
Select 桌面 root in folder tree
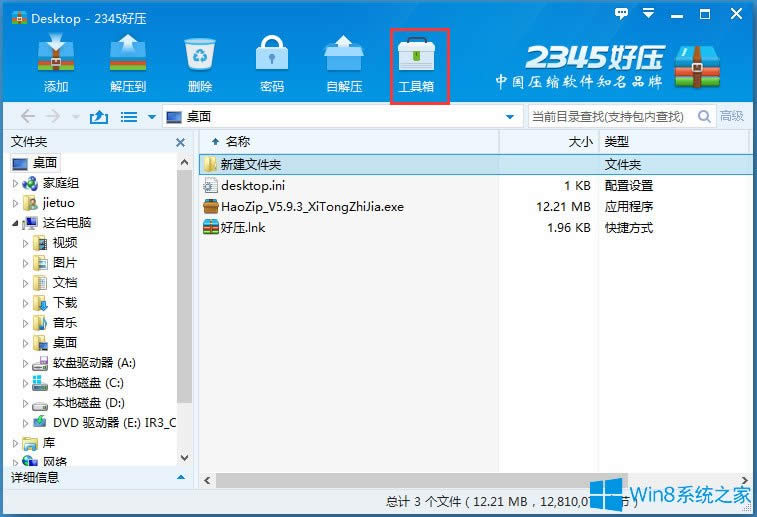[x=36, y=163]
